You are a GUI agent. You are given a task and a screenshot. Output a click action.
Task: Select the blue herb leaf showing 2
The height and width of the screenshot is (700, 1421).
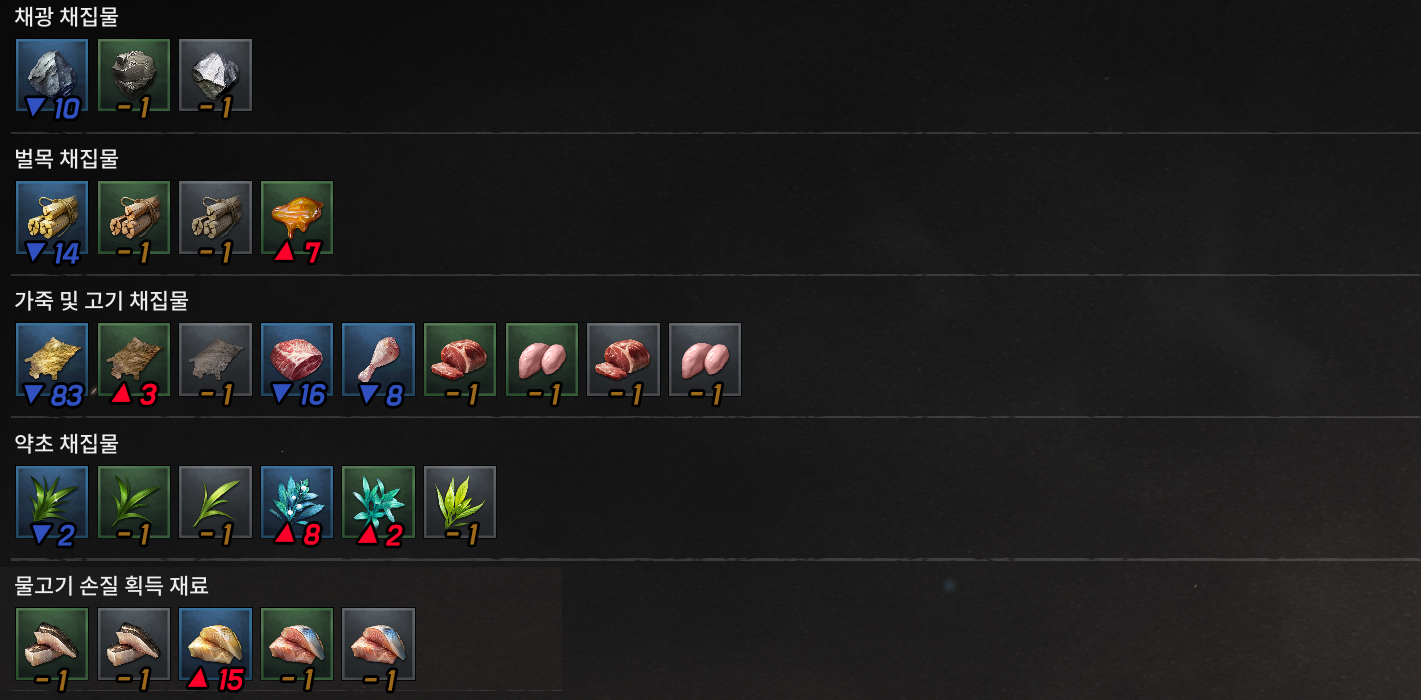tap(52, 502)
